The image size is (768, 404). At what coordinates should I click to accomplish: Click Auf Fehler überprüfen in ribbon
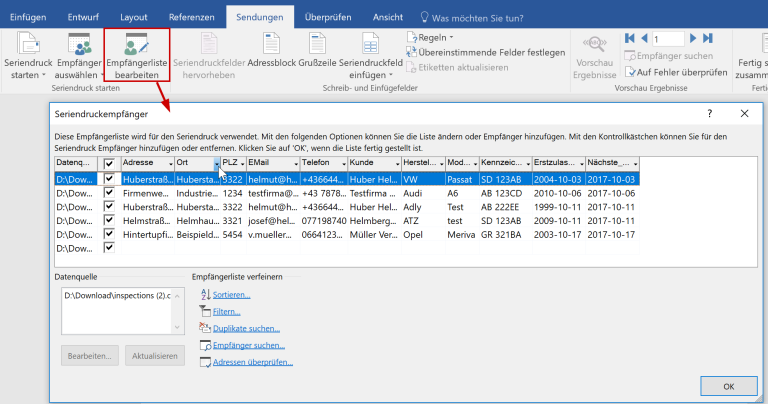(x=680, y=72)
